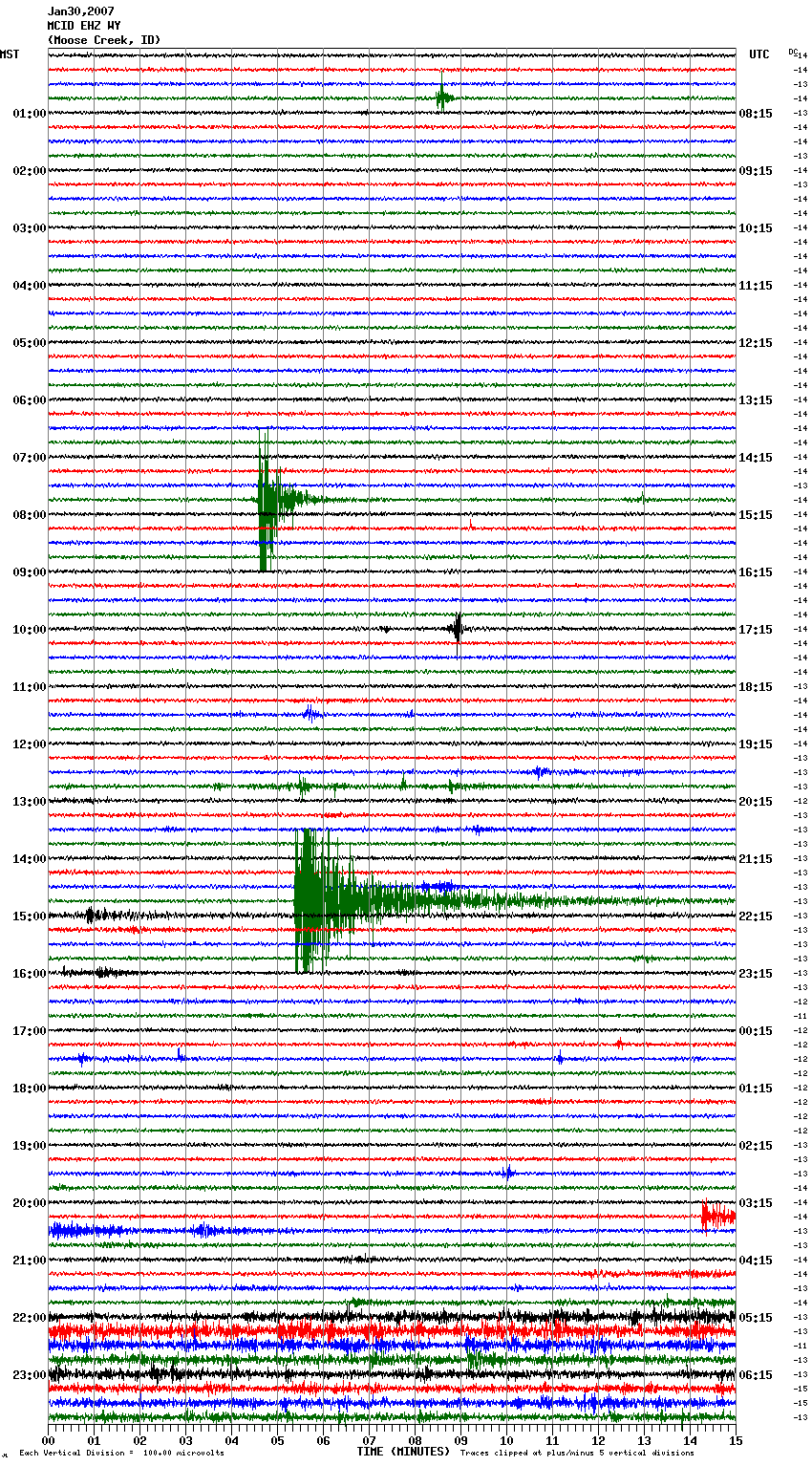Click the noisy red trace after 22:00 MST
812x1466 pixels.
click(392, 1330)
